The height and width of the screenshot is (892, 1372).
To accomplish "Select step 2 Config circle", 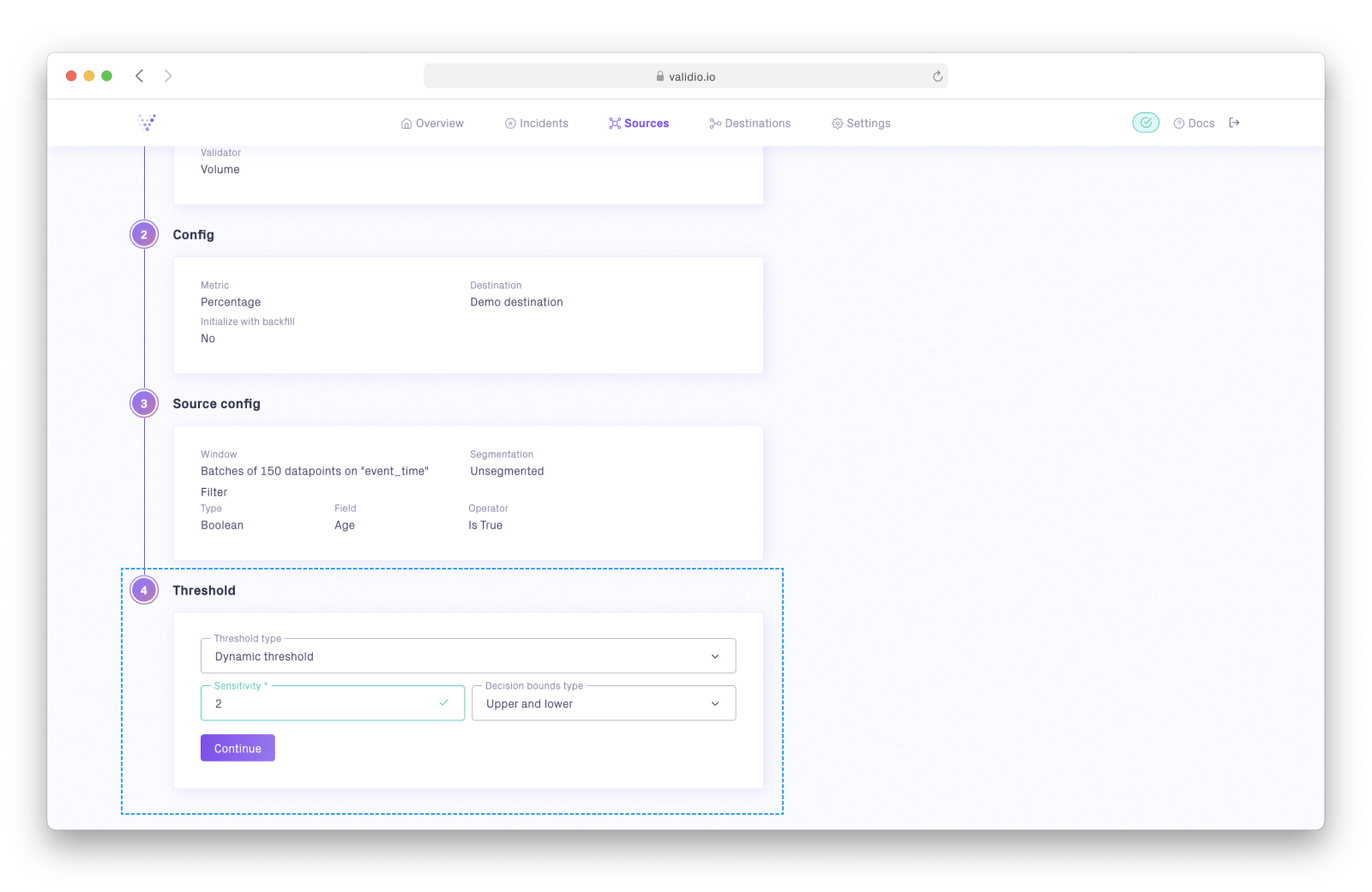I will pyautogui.click(x=144, y=234).
